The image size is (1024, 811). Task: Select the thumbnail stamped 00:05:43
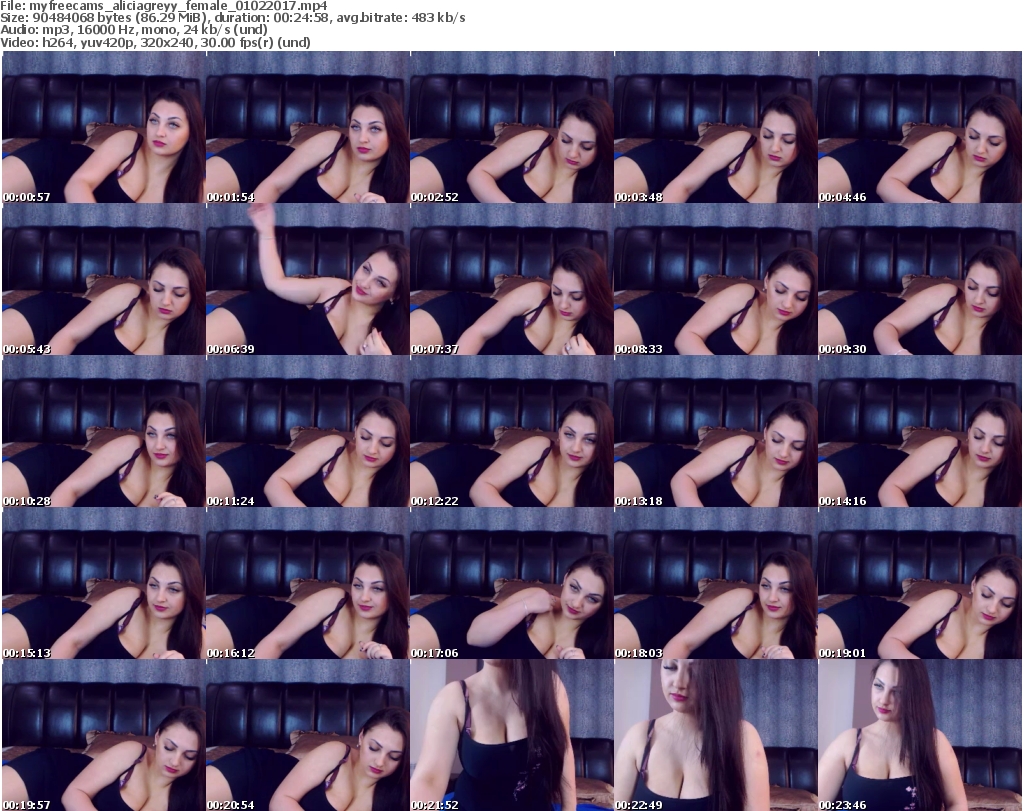pos(104,279)
